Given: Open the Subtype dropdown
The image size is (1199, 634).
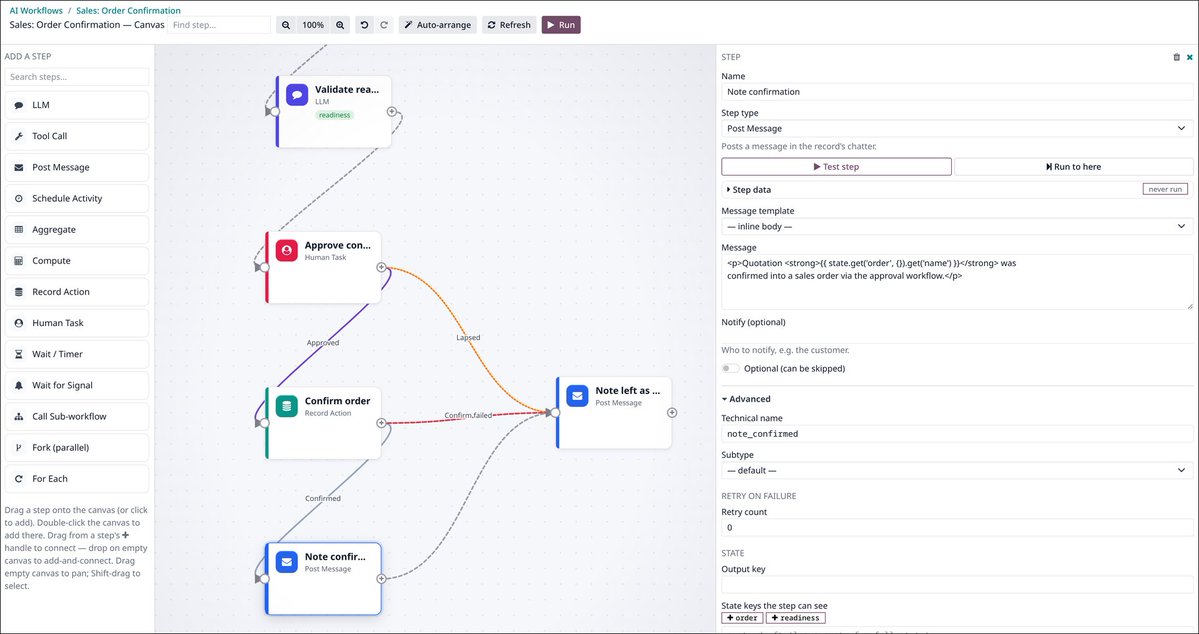Looking at the screenshot, I should [x=957, y=470].
